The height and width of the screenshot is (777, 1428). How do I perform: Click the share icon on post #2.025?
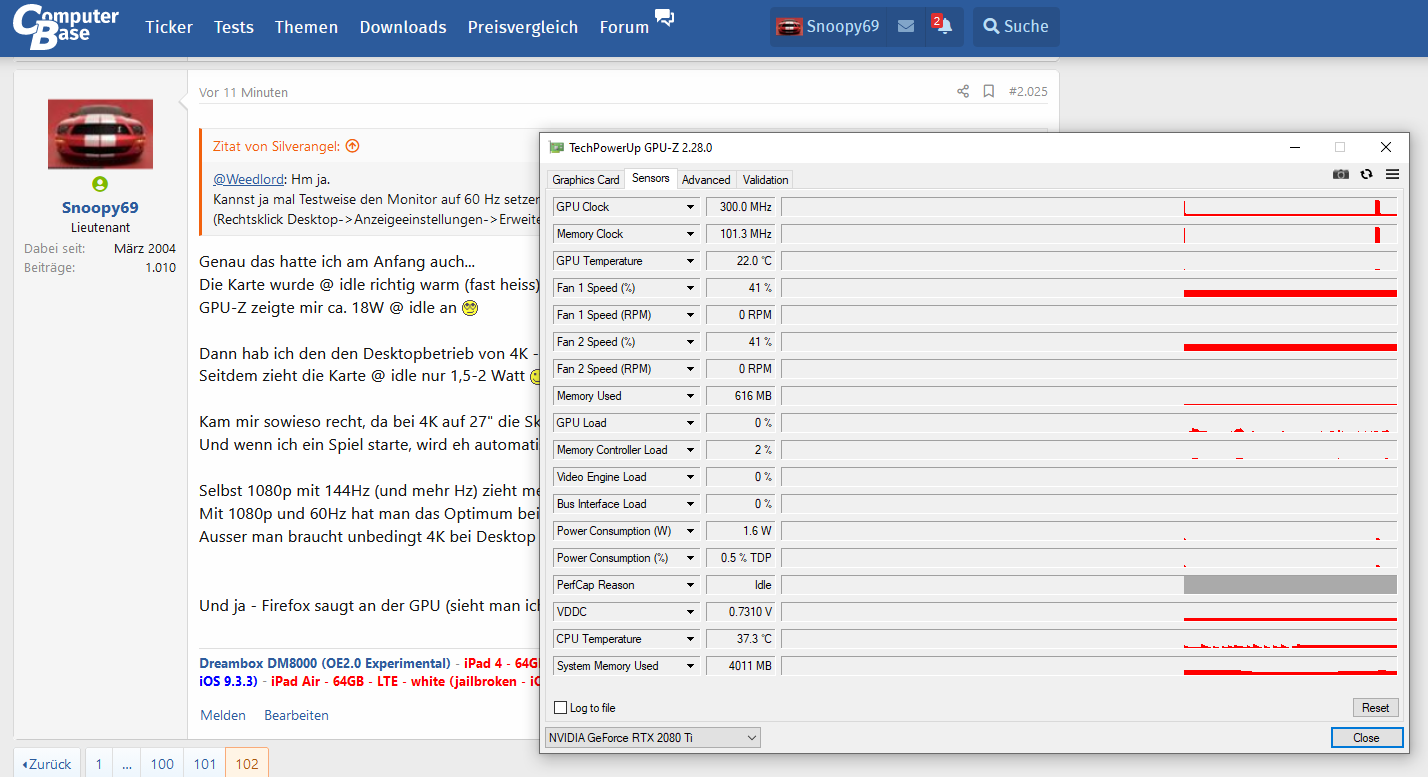[963, 92]
